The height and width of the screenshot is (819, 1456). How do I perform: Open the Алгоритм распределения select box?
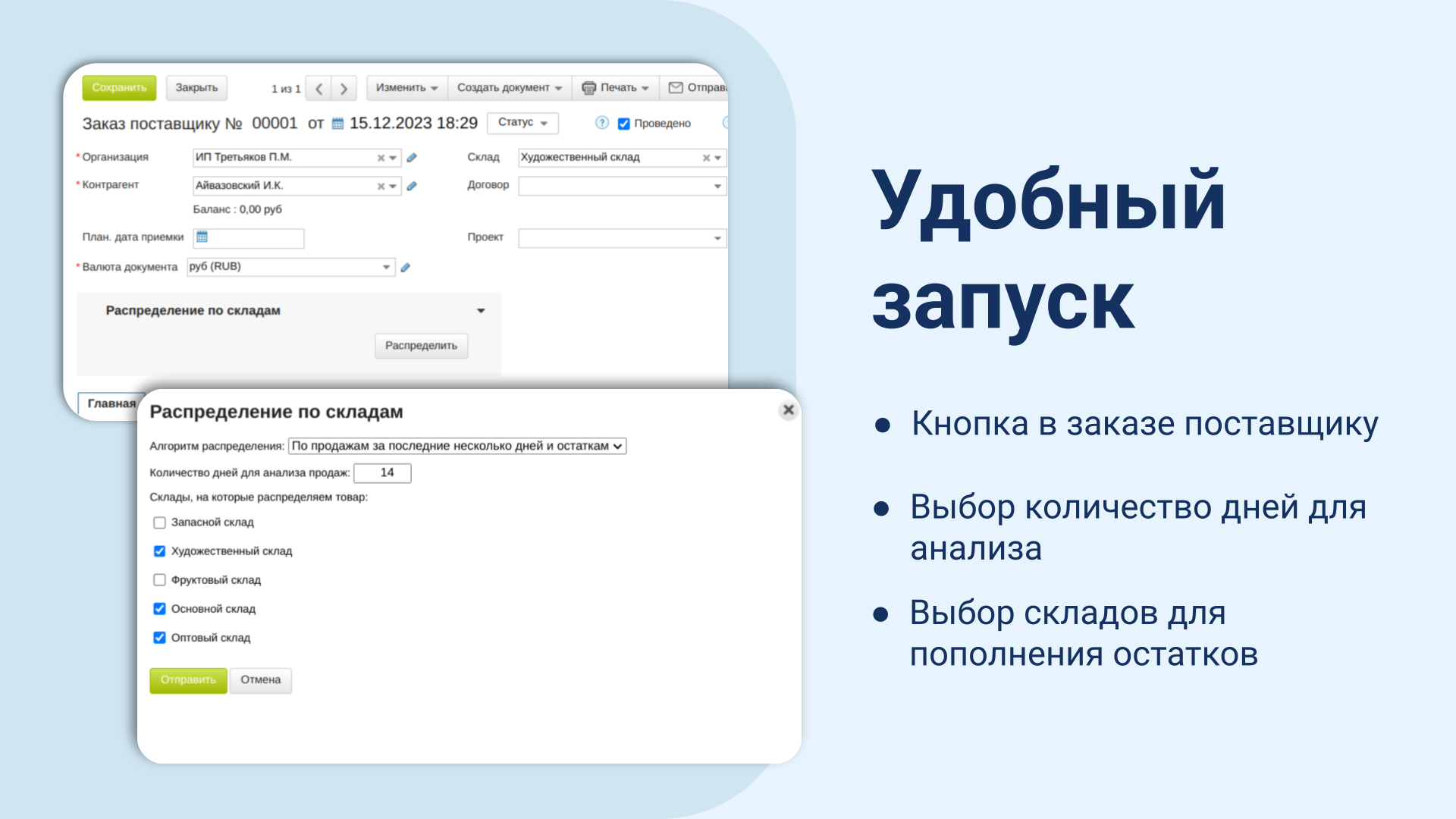[x=457, y=446]
